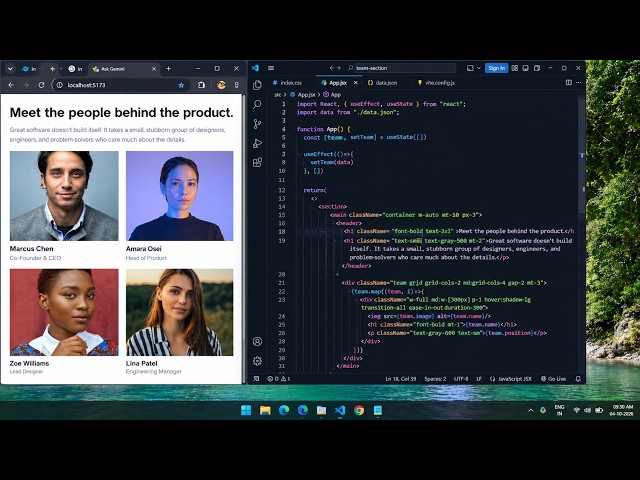The image size is (640, 480).
Task: Toggle the secondary sidebar layout icon
Action: point(537,68)
